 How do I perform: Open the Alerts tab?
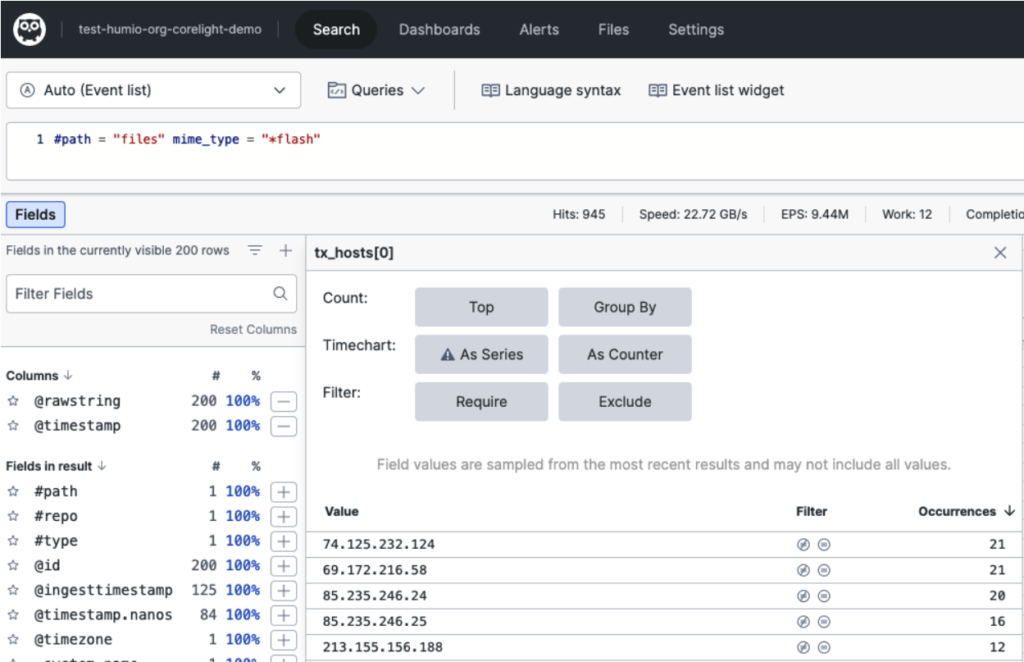539,29
